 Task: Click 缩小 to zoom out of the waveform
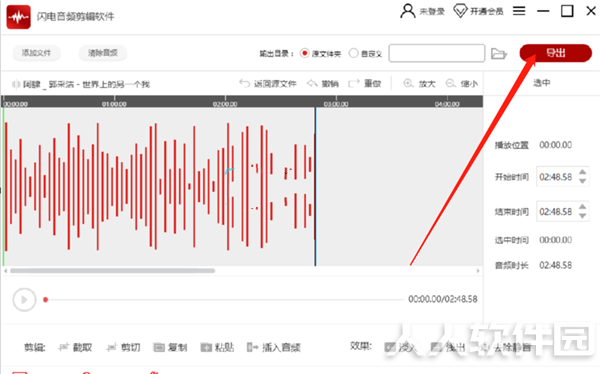coord(462,83)
